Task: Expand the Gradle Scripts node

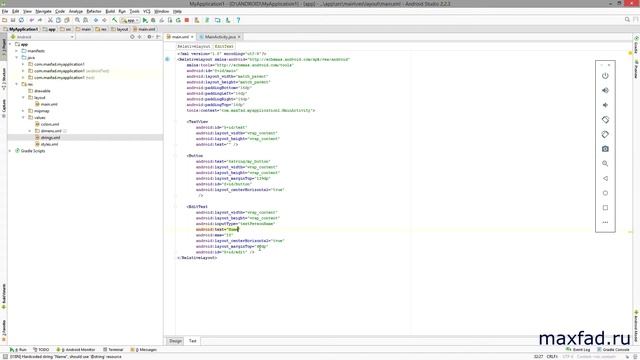Action: (x=11, y=151)
